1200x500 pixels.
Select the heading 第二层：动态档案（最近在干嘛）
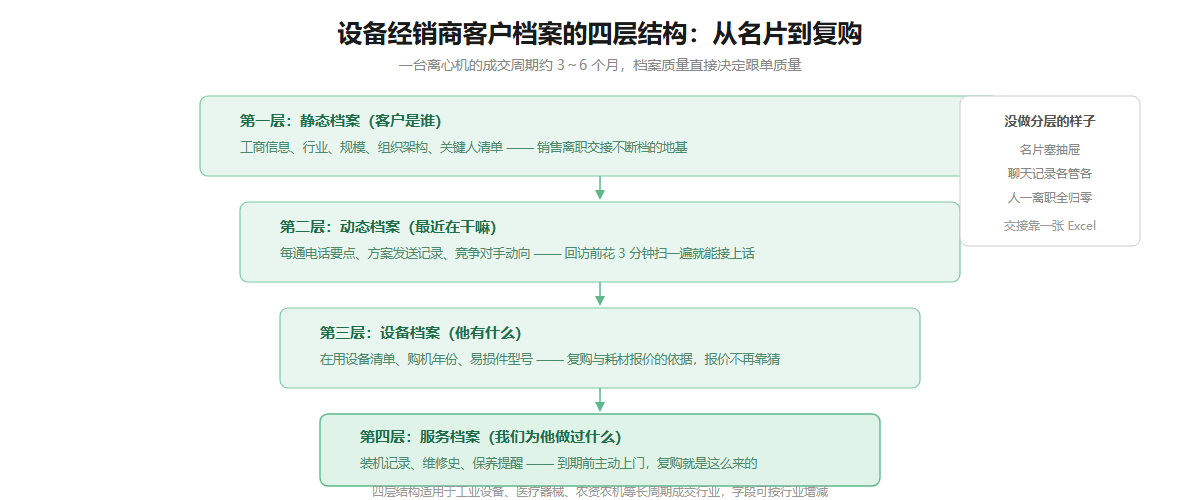point(388,227)
